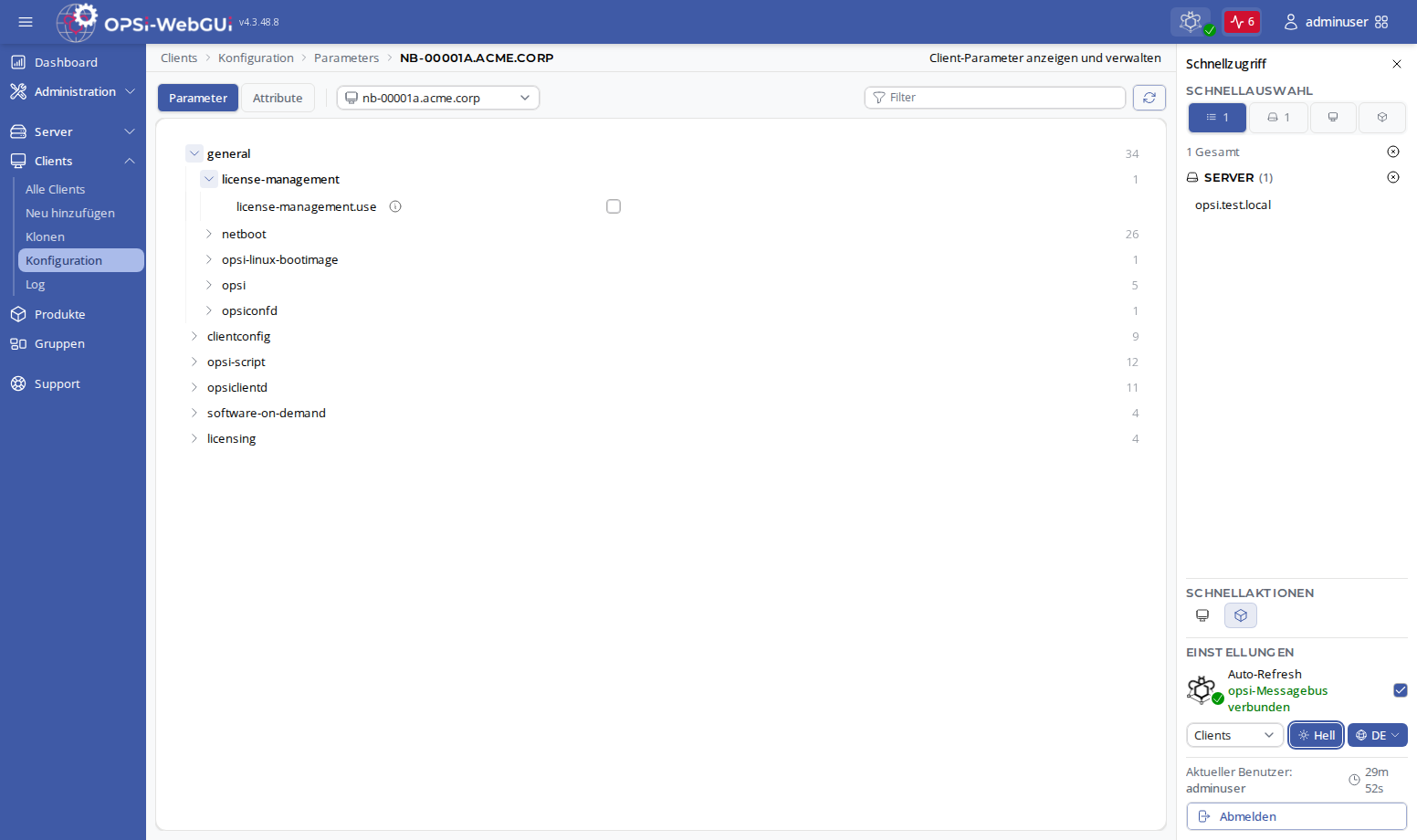
Task: Click the OPSI-WebGUI logo
Action: 144,22
